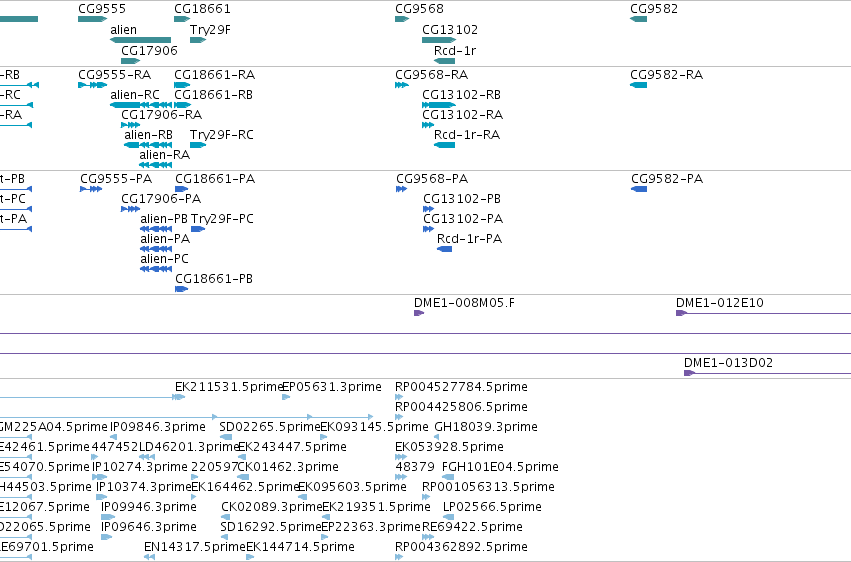
Task: Click the DME1-013D02 clone label
Action: pyautogui.click(x=728, y=362)
